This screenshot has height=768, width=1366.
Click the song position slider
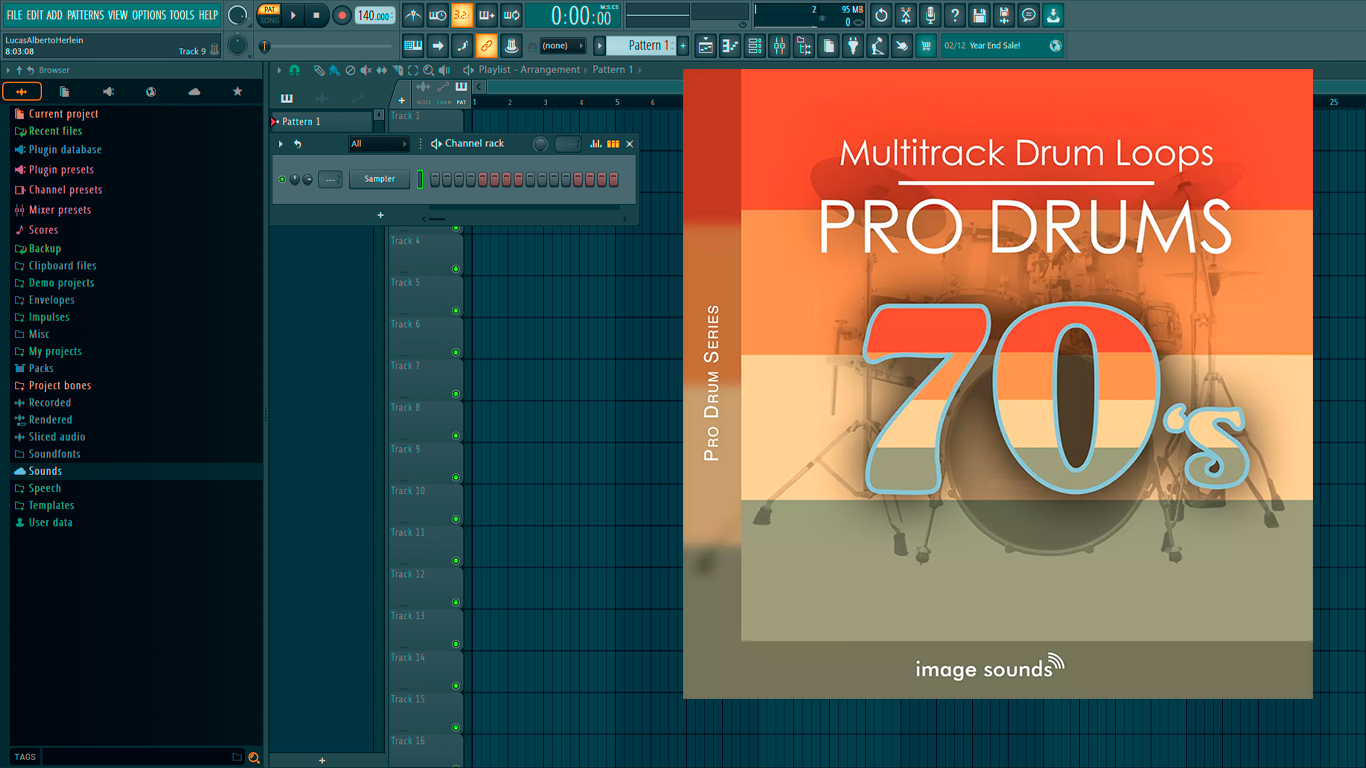point(326,46)
